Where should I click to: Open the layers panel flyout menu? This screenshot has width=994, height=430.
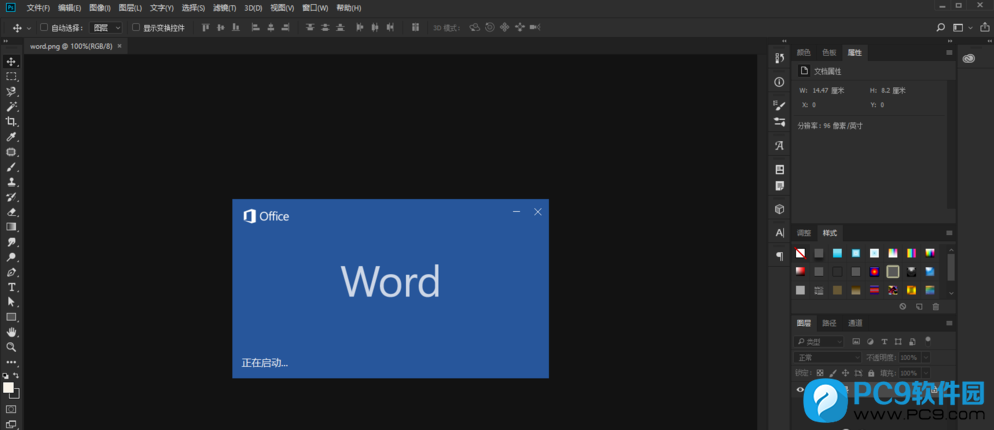pos(949,323)
